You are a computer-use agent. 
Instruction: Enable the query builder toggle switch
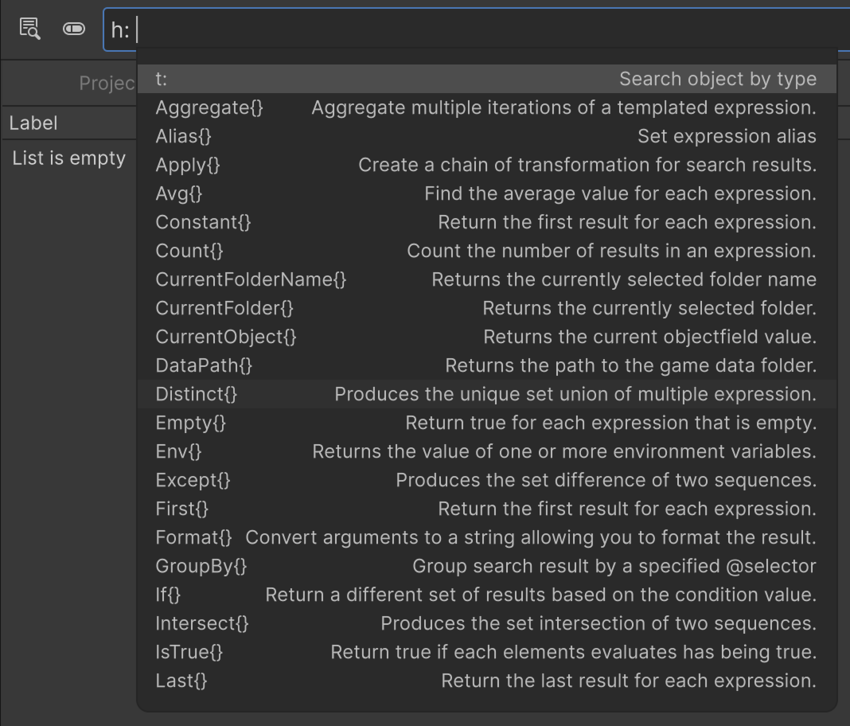tap(73, 29)
